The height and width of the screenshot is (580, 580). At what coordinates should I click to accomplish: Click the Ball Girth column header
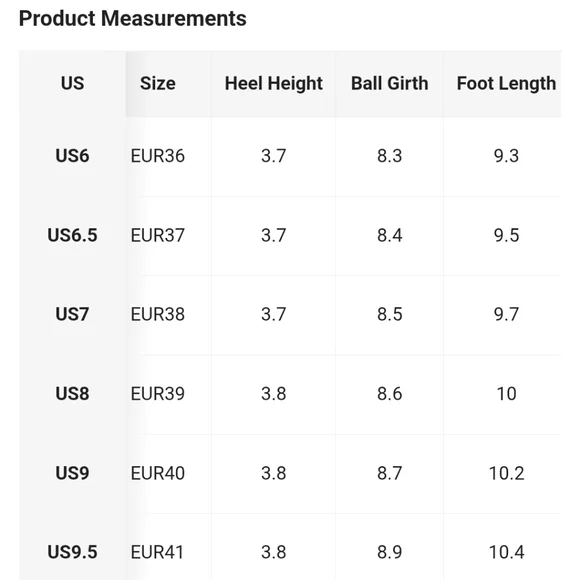pos(390,83)
